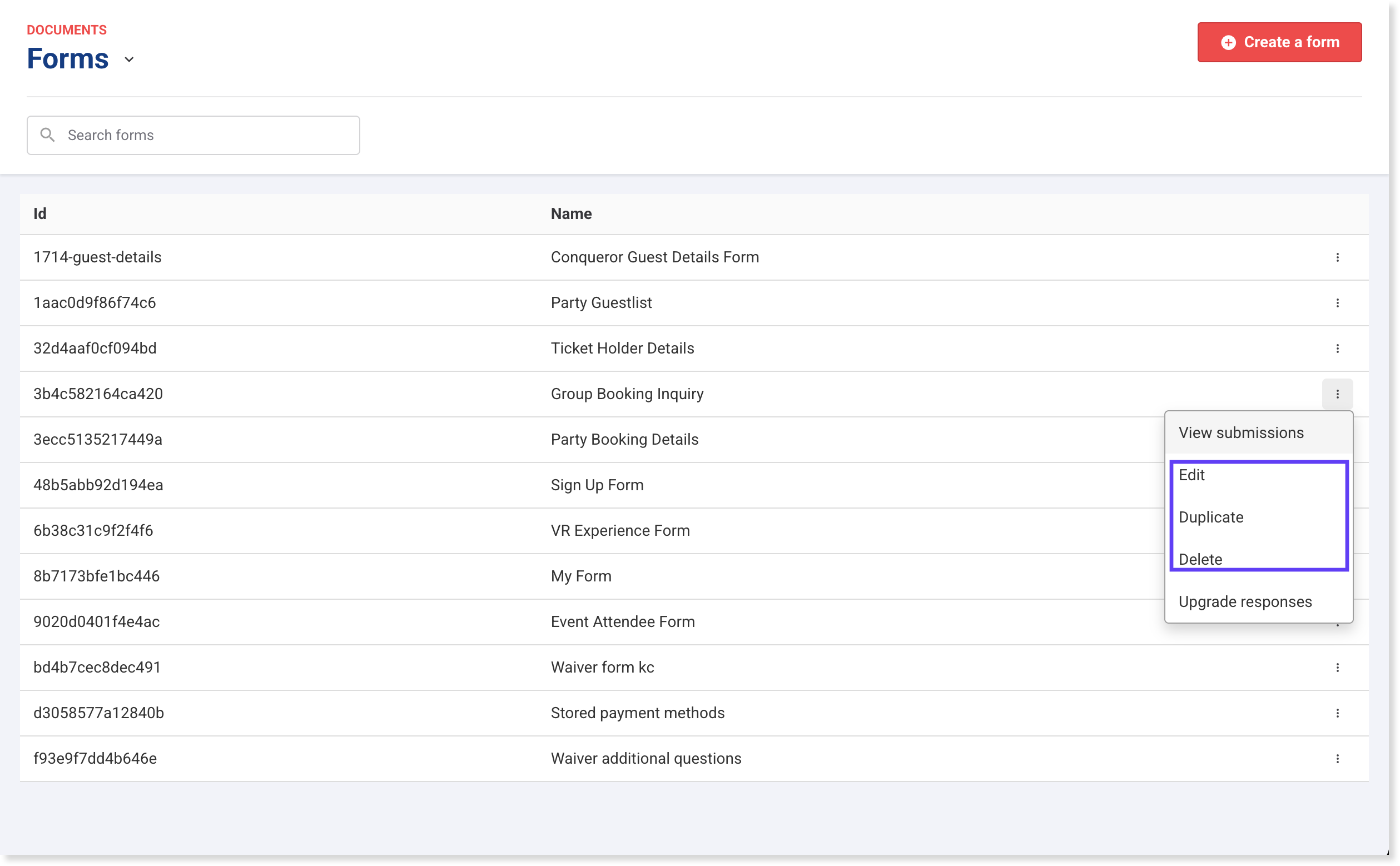Choose Delete in the context menu
Screen dimensions: 1400x866
pos(1200,559)
